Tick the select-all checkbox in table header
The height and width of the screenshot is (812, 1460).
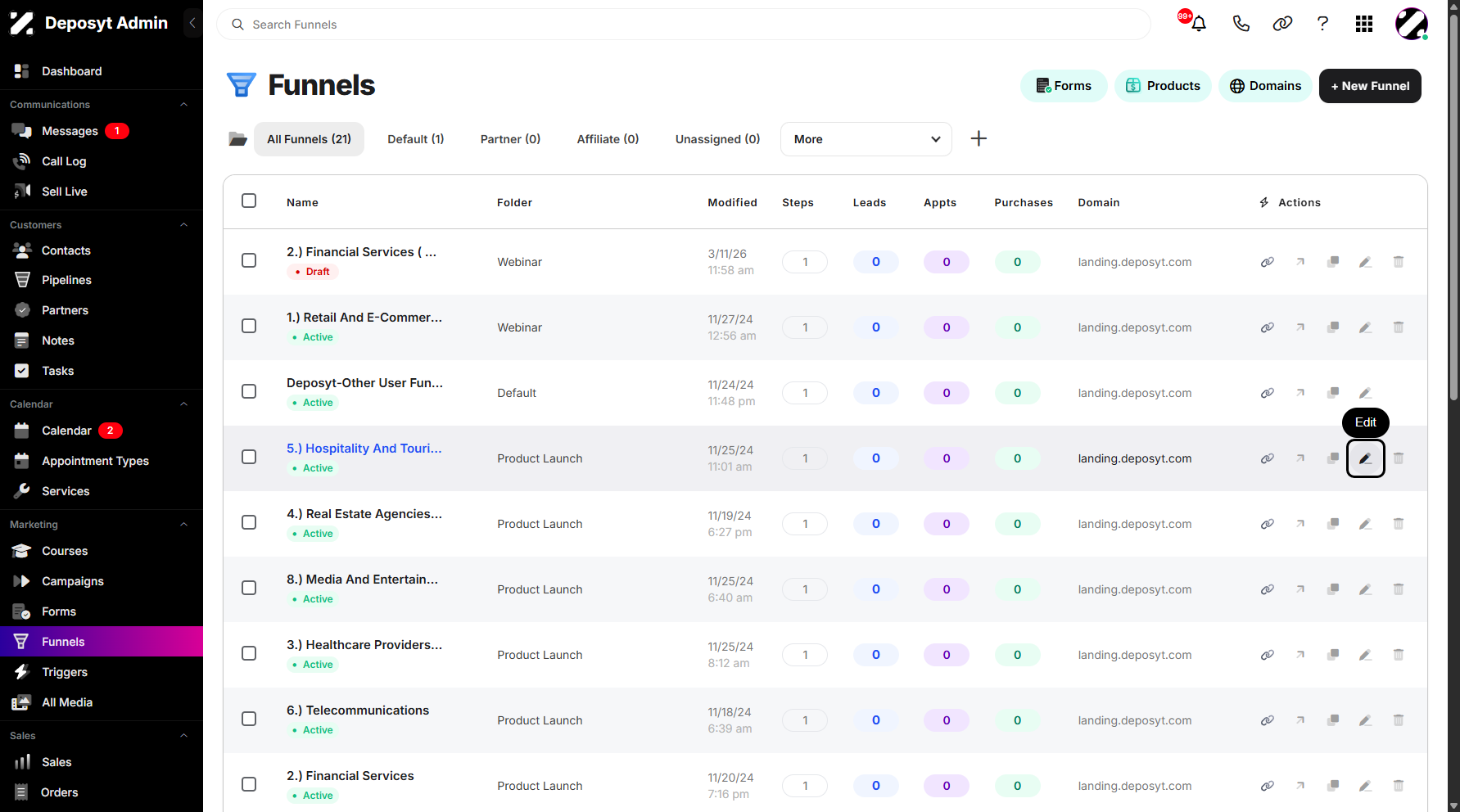coord(249,201)
